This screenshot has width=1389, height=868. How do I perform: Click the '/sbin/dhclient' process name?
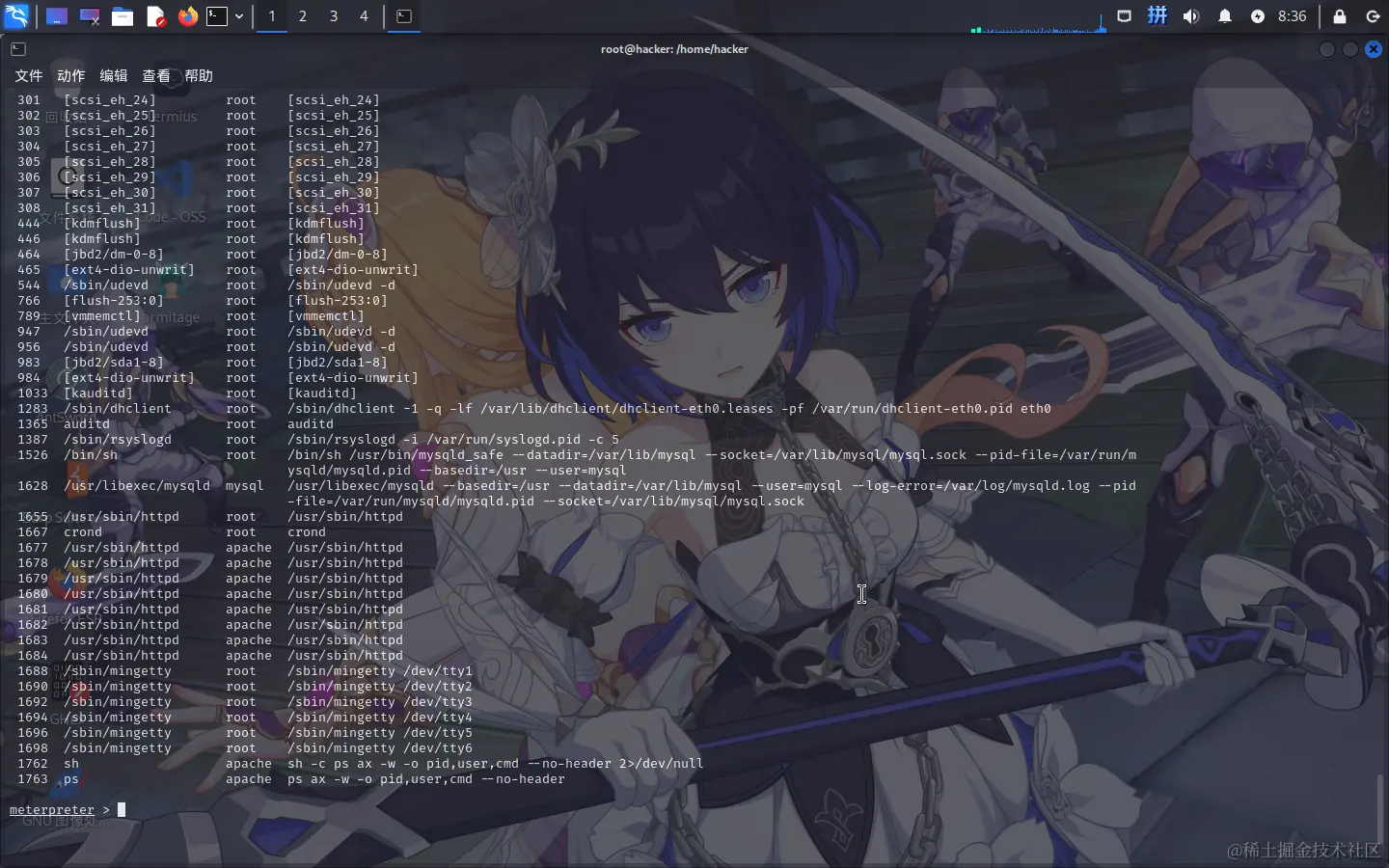click(x=118, y=409)
